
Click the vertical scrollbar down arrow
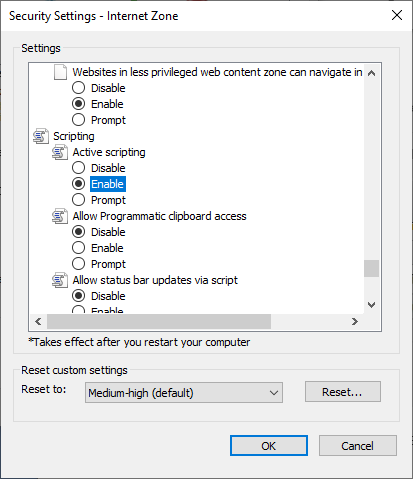371,305
